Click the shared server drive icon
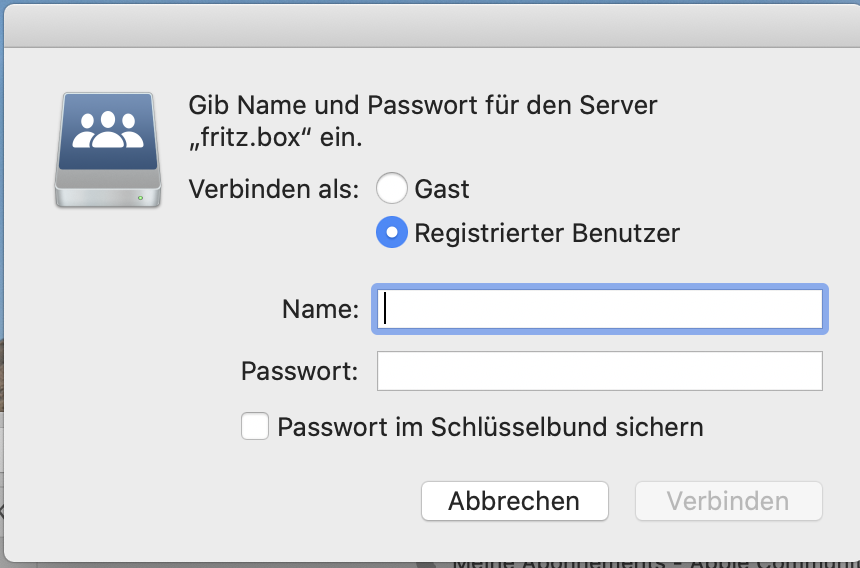The width and height of the screenshot is (860, 568). tap(108, 150)
